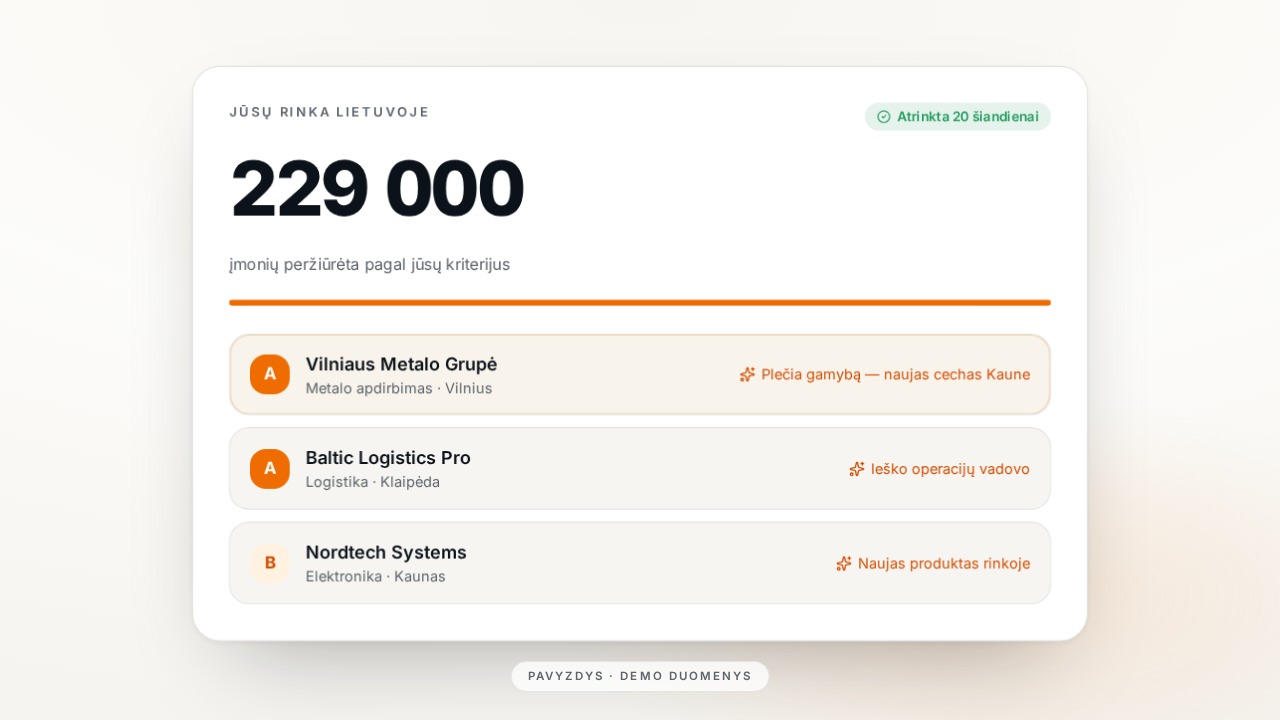Select the Ieško operacijų vadovo signal text
1280x720 pixels.
click(x=950, y=469)
